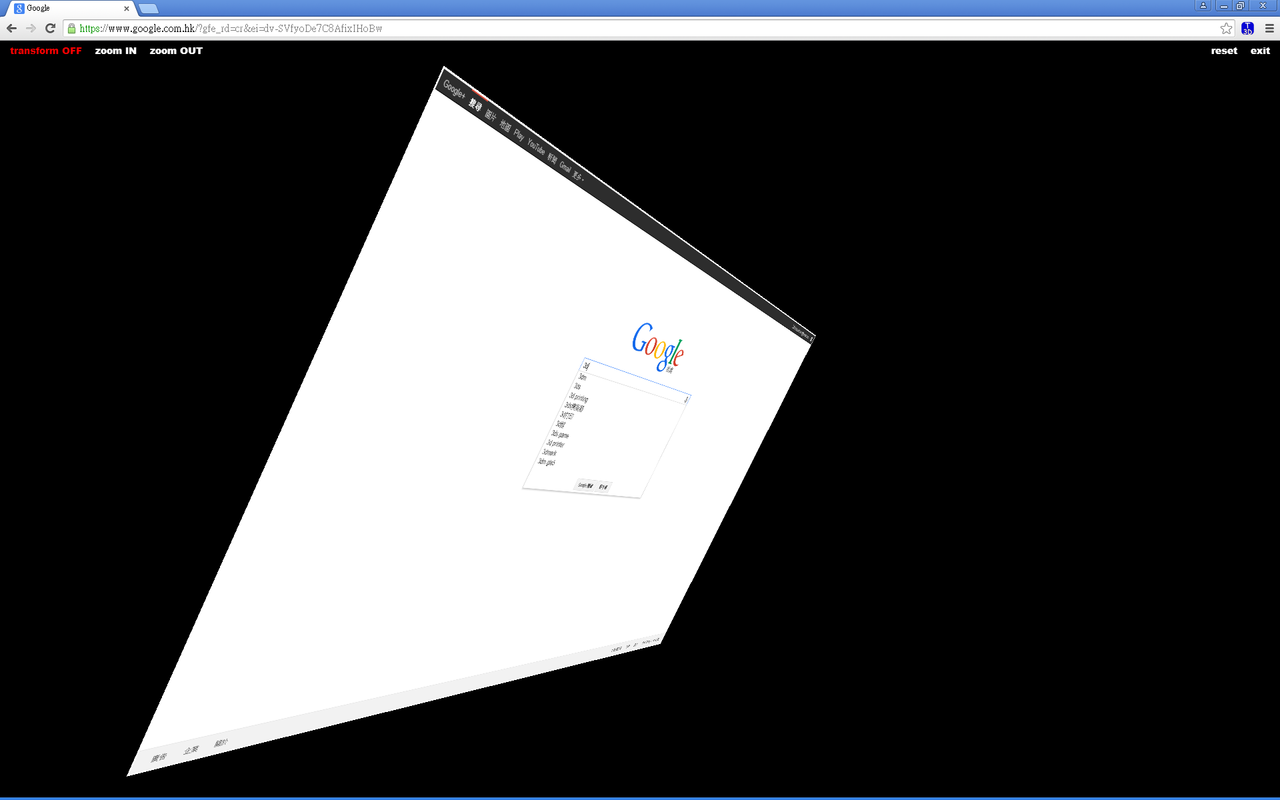The height and width of the screenshot is (800, 1280).
Task: Open a new tab with the new-tab button
Action: (148, 9)
